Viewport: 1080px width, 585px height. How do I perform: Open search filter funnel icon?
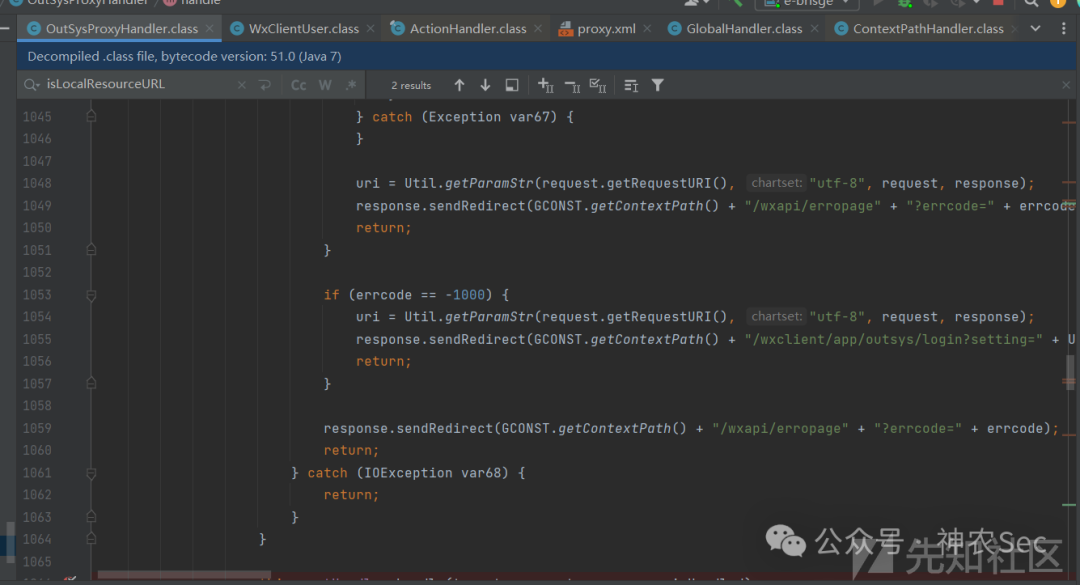pos(658,85)
